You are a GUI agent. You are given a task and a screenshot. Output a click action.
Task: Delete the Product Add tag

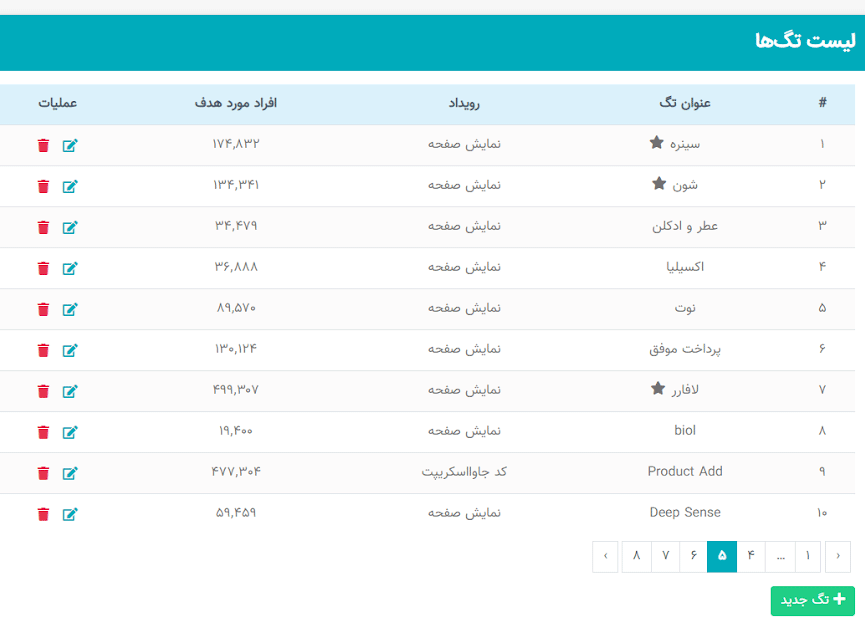pos(43,473)
